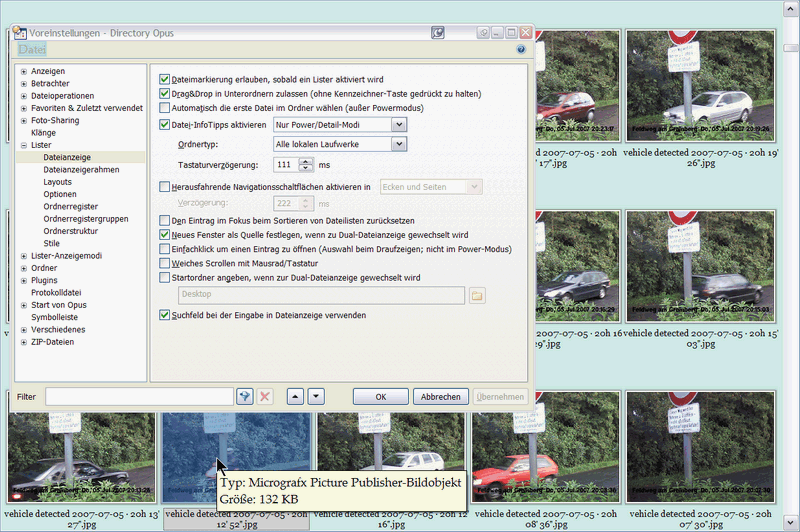The height and width of the screenshot is (532, 800).
Task: Enable Weiches Scrollen mit Mausrad/Tastatur
Action: coord(164,263)
